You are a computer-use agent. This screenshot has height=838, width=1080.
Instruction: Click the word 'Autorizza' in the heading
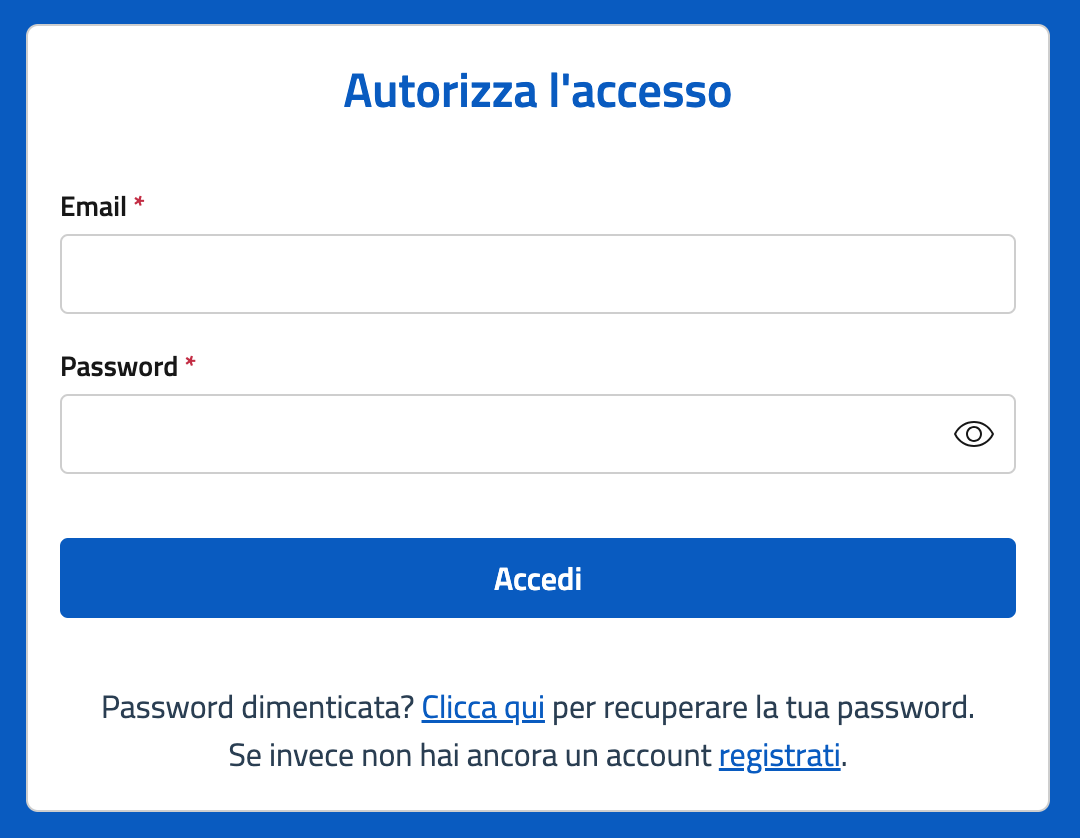439,92
